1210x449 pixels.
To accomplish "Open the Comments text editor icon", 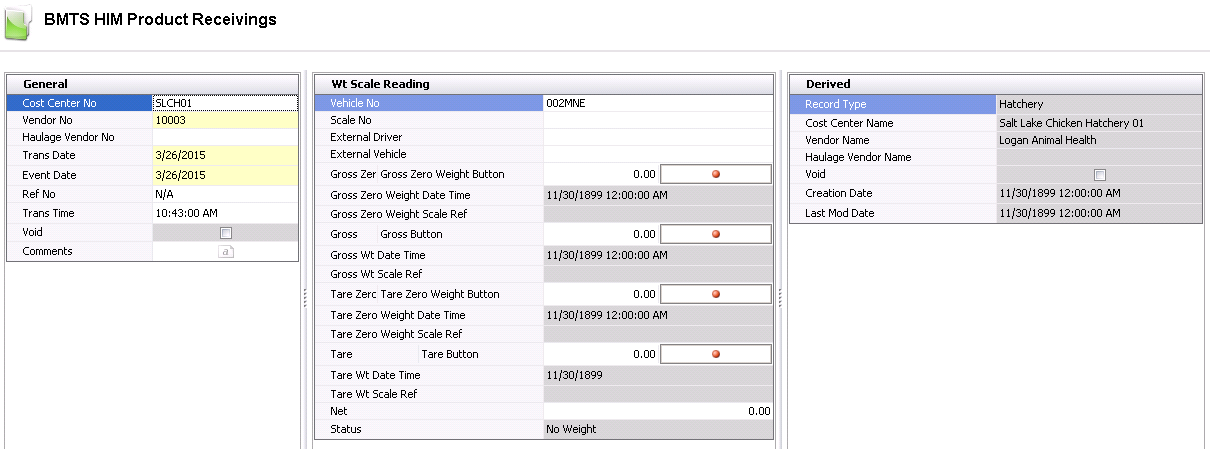I will click(226, 252).
